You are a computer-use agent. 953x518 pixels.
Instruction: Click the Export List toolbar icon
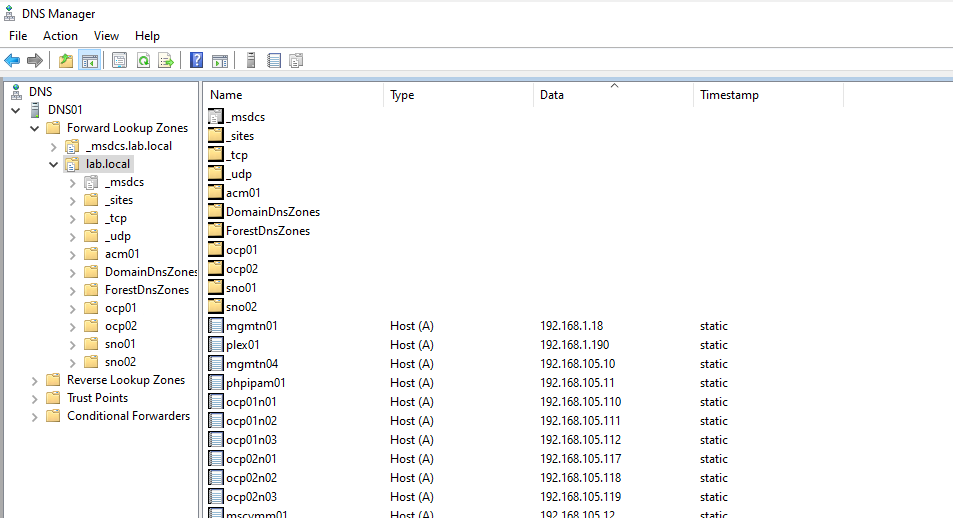point(166,60)
